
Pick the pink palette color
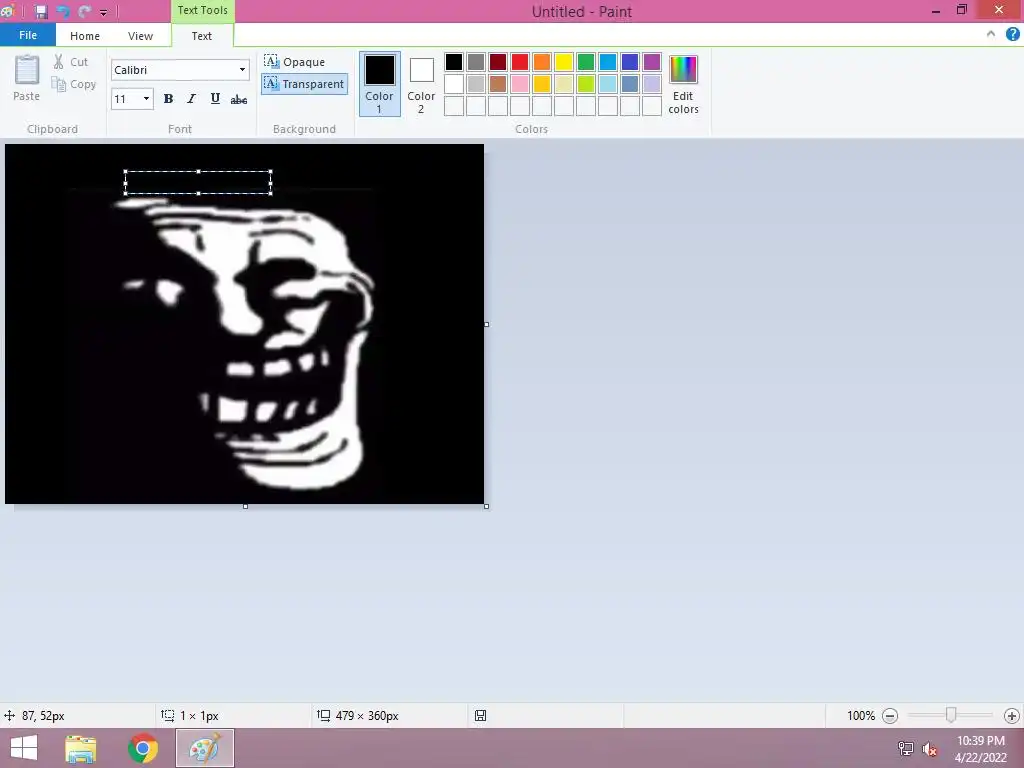coord(520,84)
